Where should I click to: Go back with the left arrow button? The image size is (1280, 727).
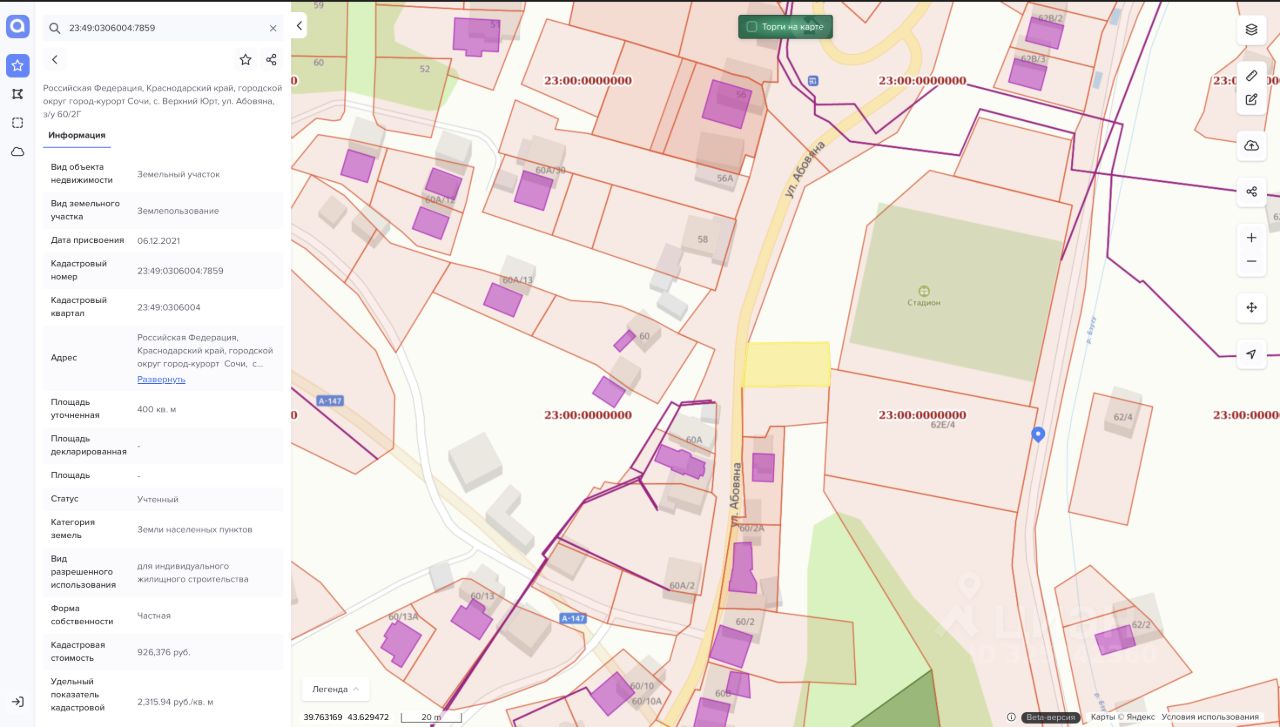[55, 60]
